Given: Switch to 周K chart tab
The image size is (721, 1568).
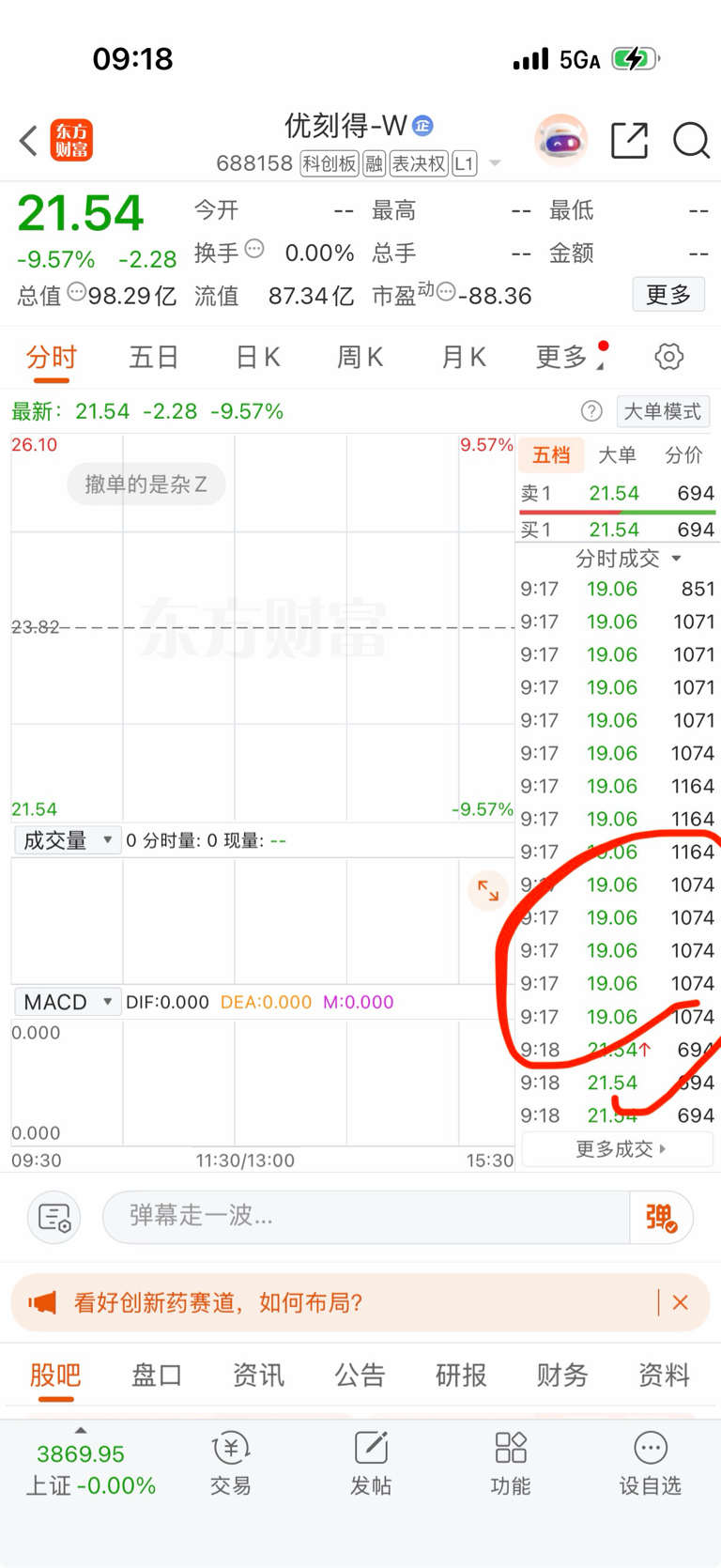Looking at the screenshot, I should coord(360,358).
